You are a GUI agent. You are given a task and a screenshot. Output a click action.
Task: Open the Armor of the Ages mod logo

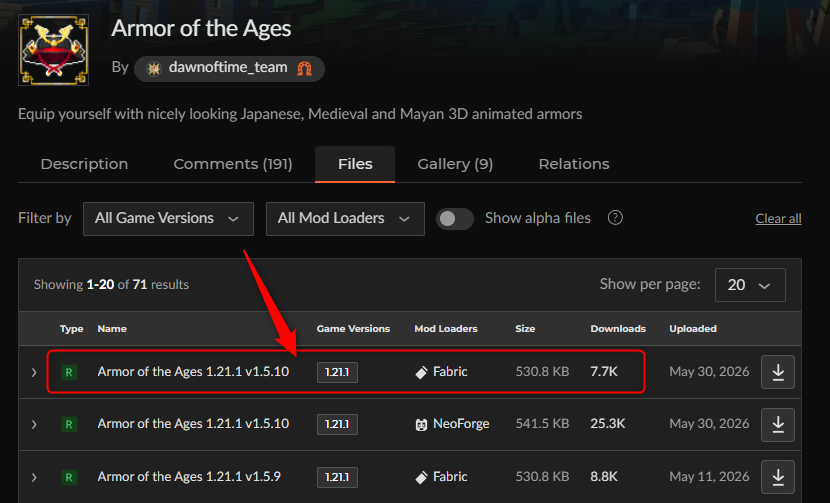coord(53,50)
